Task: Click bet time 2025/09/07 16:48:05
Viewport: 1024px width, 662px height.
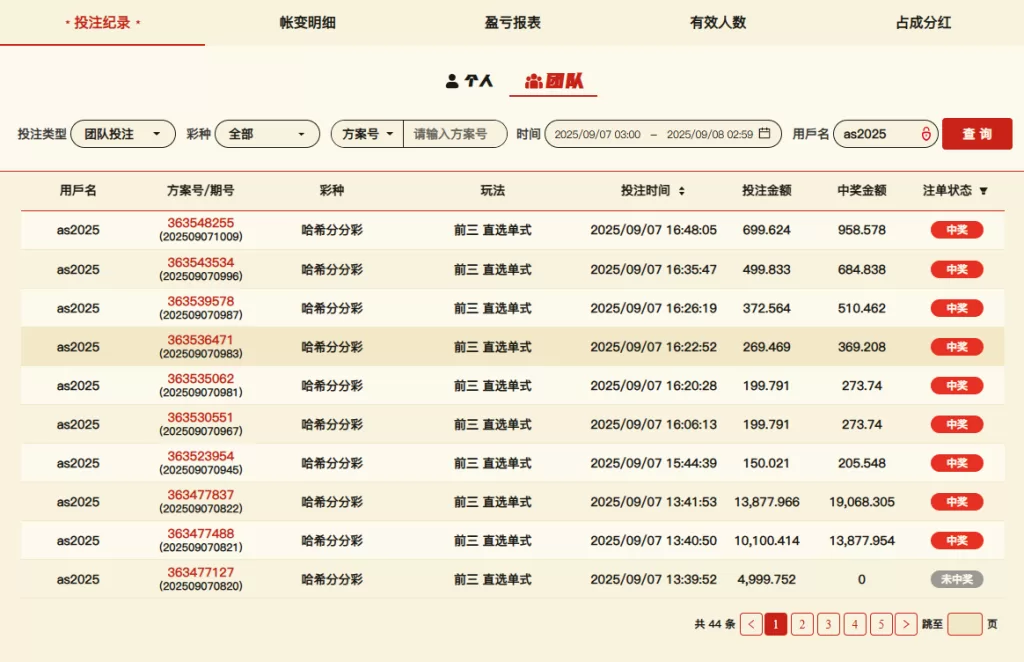Action: click(x=653, y=230)
